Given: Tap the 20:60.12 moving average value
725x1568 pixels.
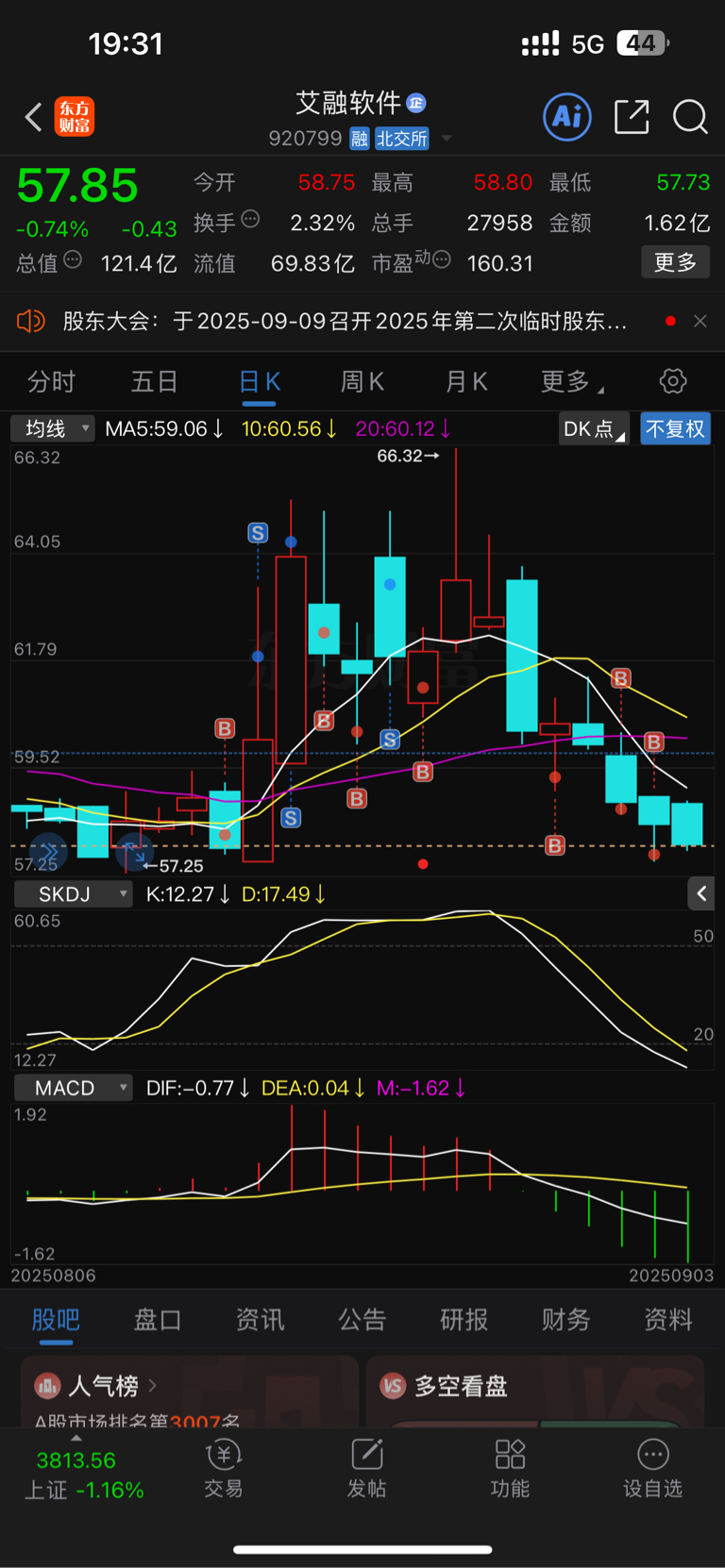Looking at the screenshot, I should coord(403,428).
